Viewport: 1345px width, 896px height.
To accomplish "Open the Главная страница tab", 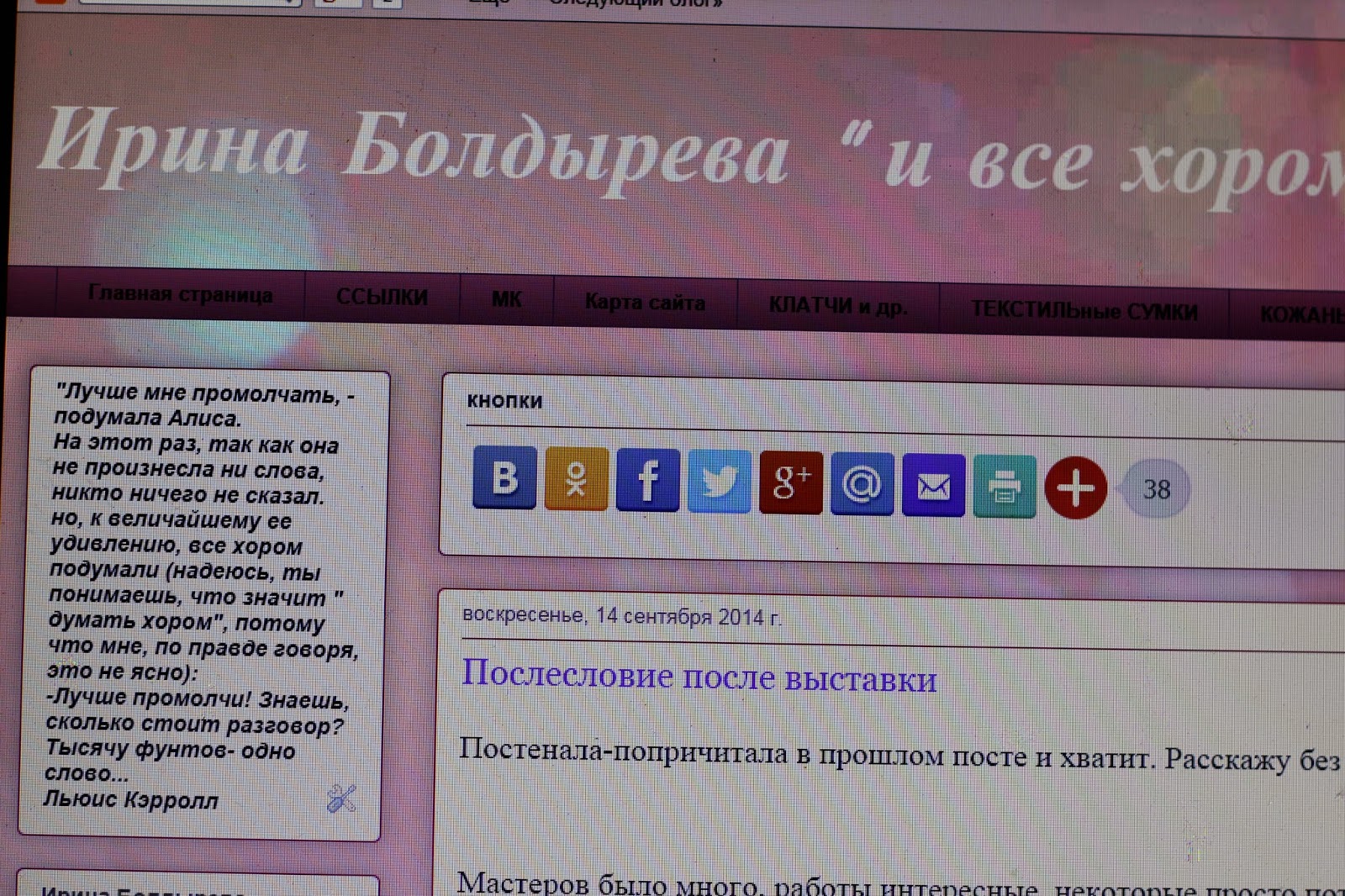I will pyautogui.click(x=180, y=295).
